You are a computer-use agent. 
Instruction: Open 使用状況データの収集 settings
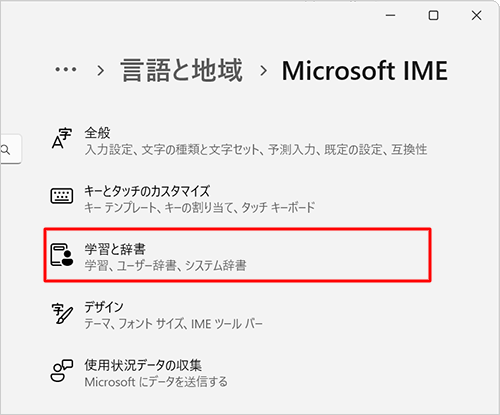tap(237, 373)
